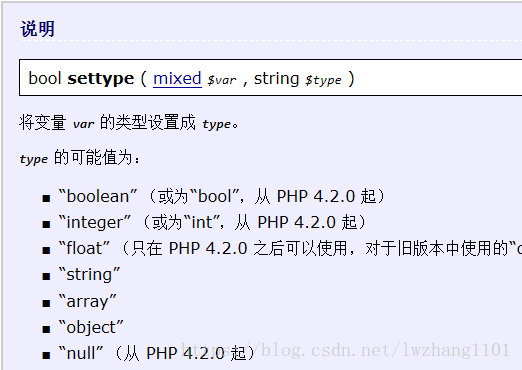
Task: Click the settype function name
Action: (x=100, y=79)
